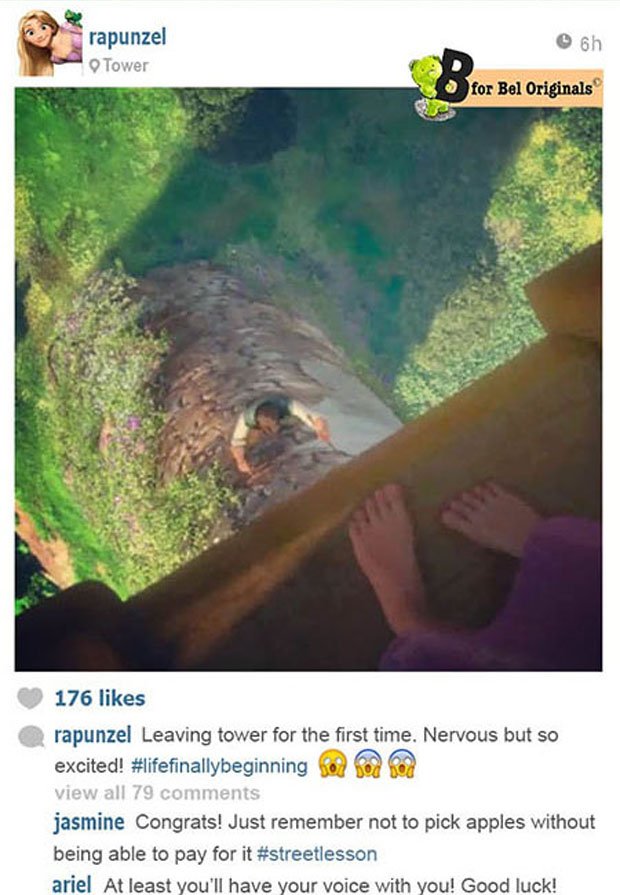This screenshot has width=620, height=895.
Task: Open jasmine's profile from her comment
Action: (89, 823)
